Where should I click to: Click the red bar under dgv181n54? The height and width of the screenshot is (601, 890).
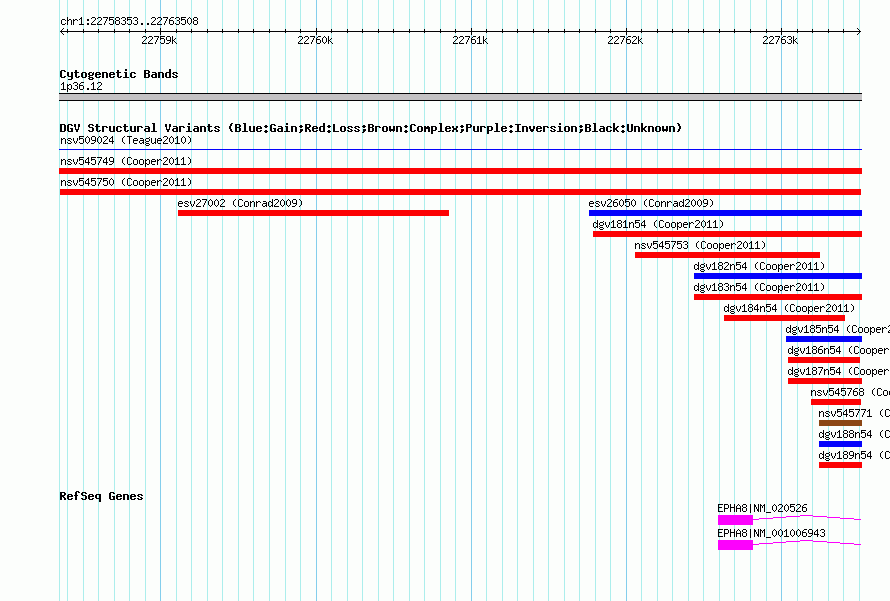tap(727, 234)
